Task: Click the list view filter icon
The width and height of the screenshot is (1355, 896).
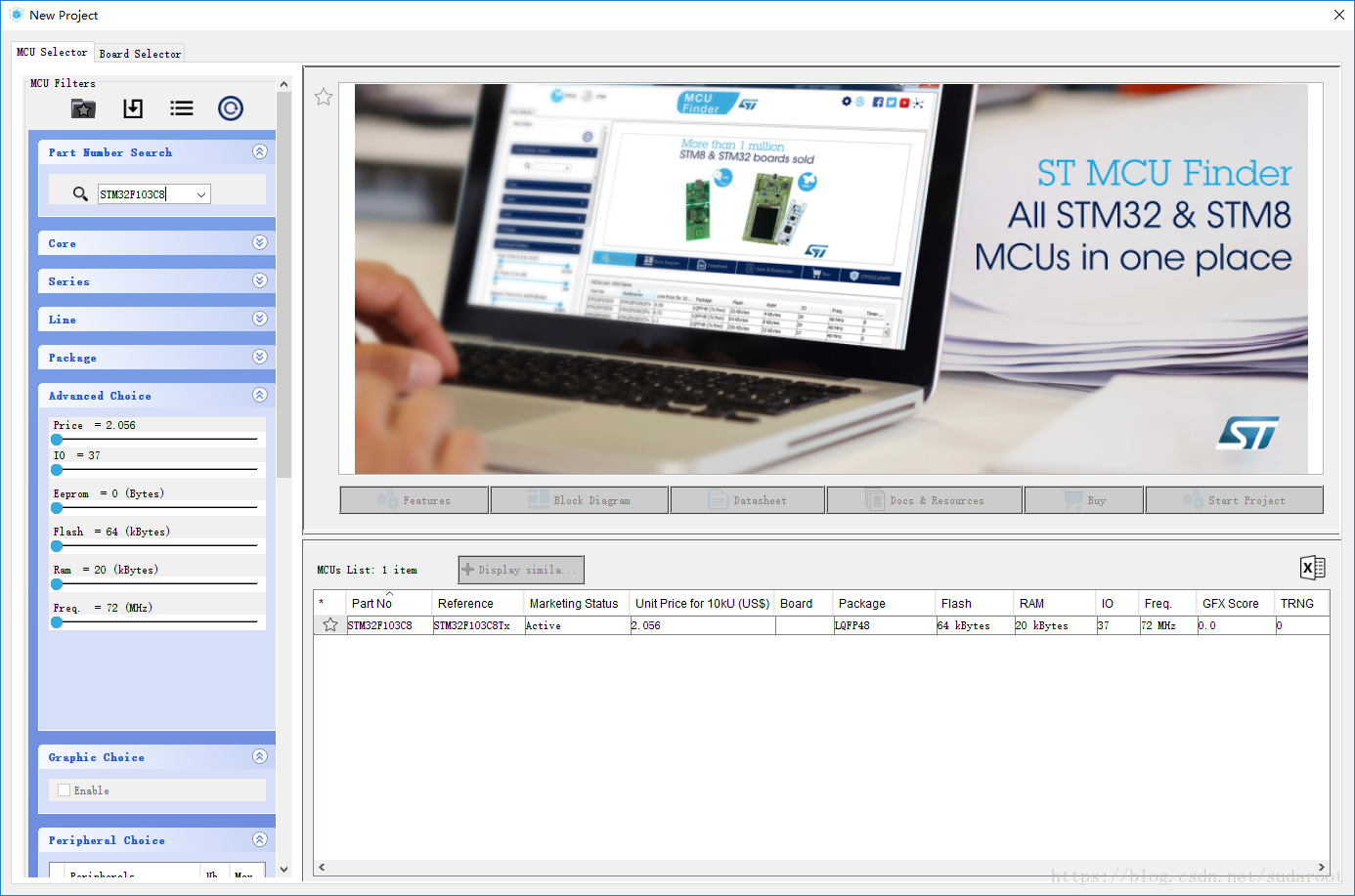Action: click(182, 108)
